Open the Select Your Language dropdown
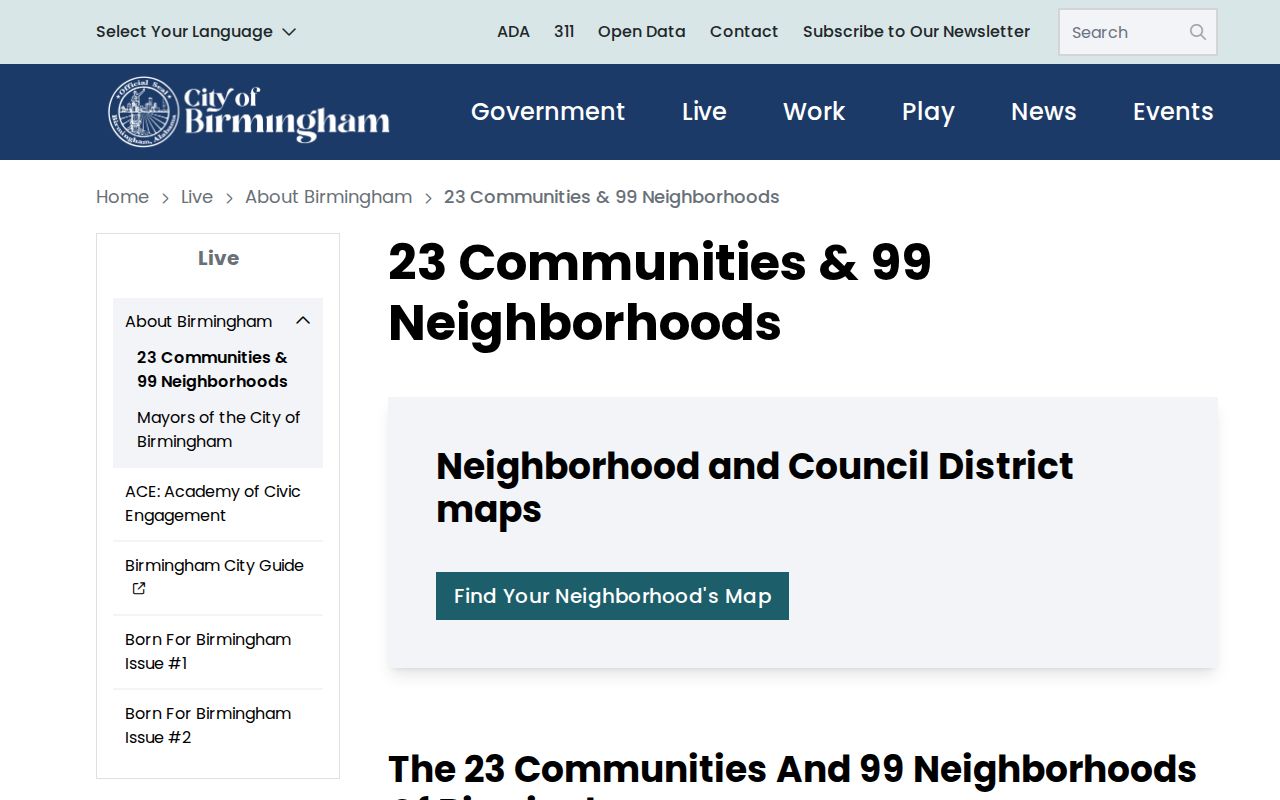The height and width of the screenshot is (800, 1280). coord(196,32)
